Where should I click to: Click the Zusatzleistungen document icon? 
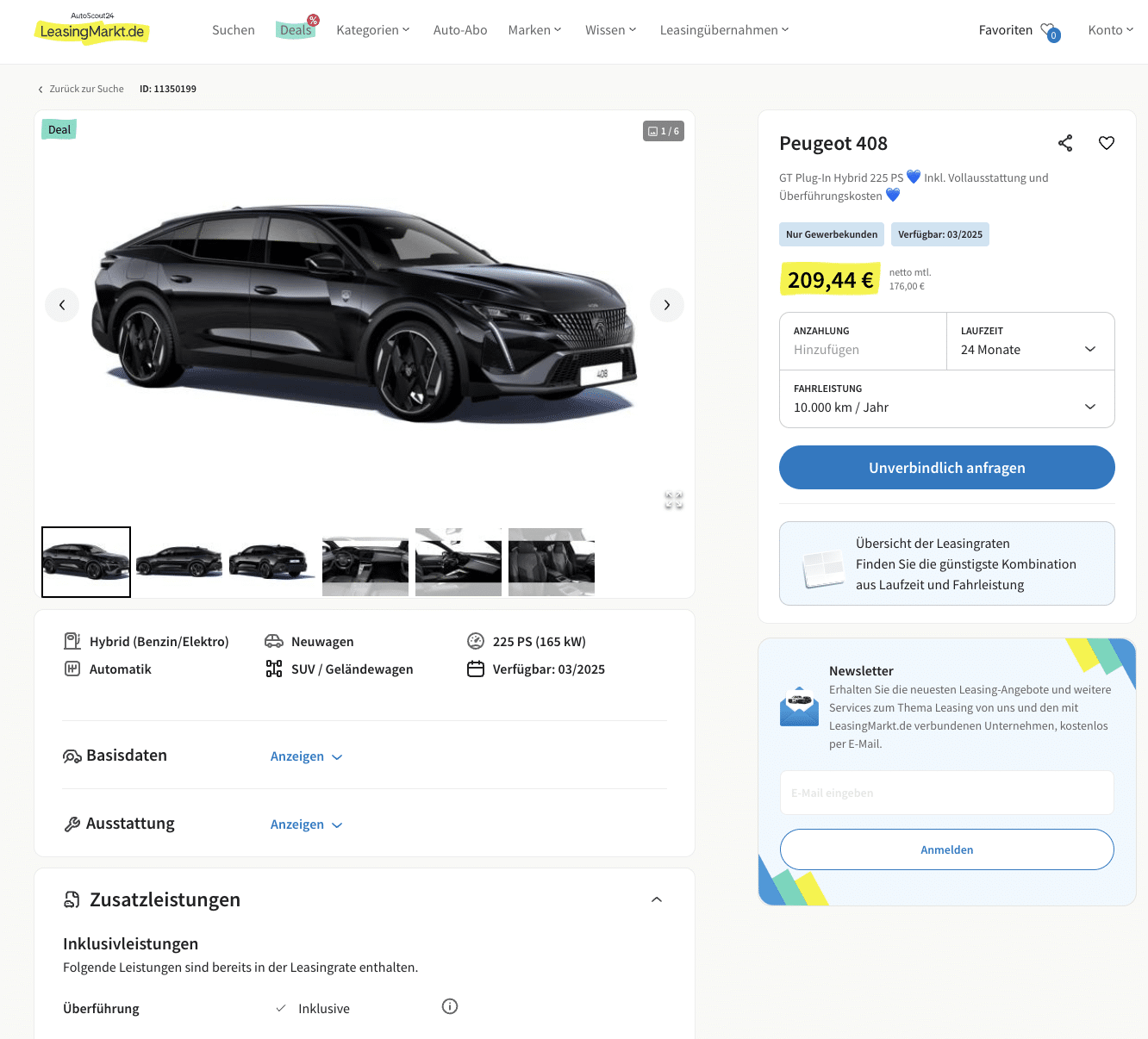click(72, 899)
